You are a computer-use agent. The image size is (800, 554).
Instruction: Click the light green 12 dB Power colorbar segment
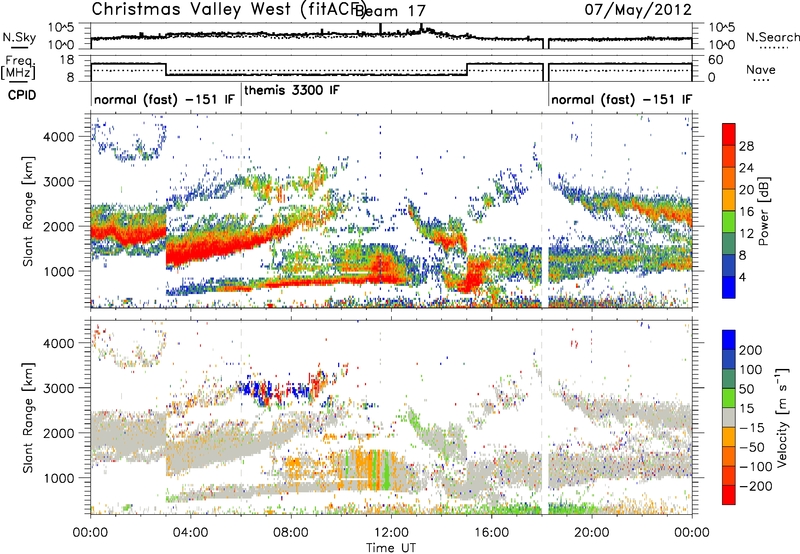729,222
